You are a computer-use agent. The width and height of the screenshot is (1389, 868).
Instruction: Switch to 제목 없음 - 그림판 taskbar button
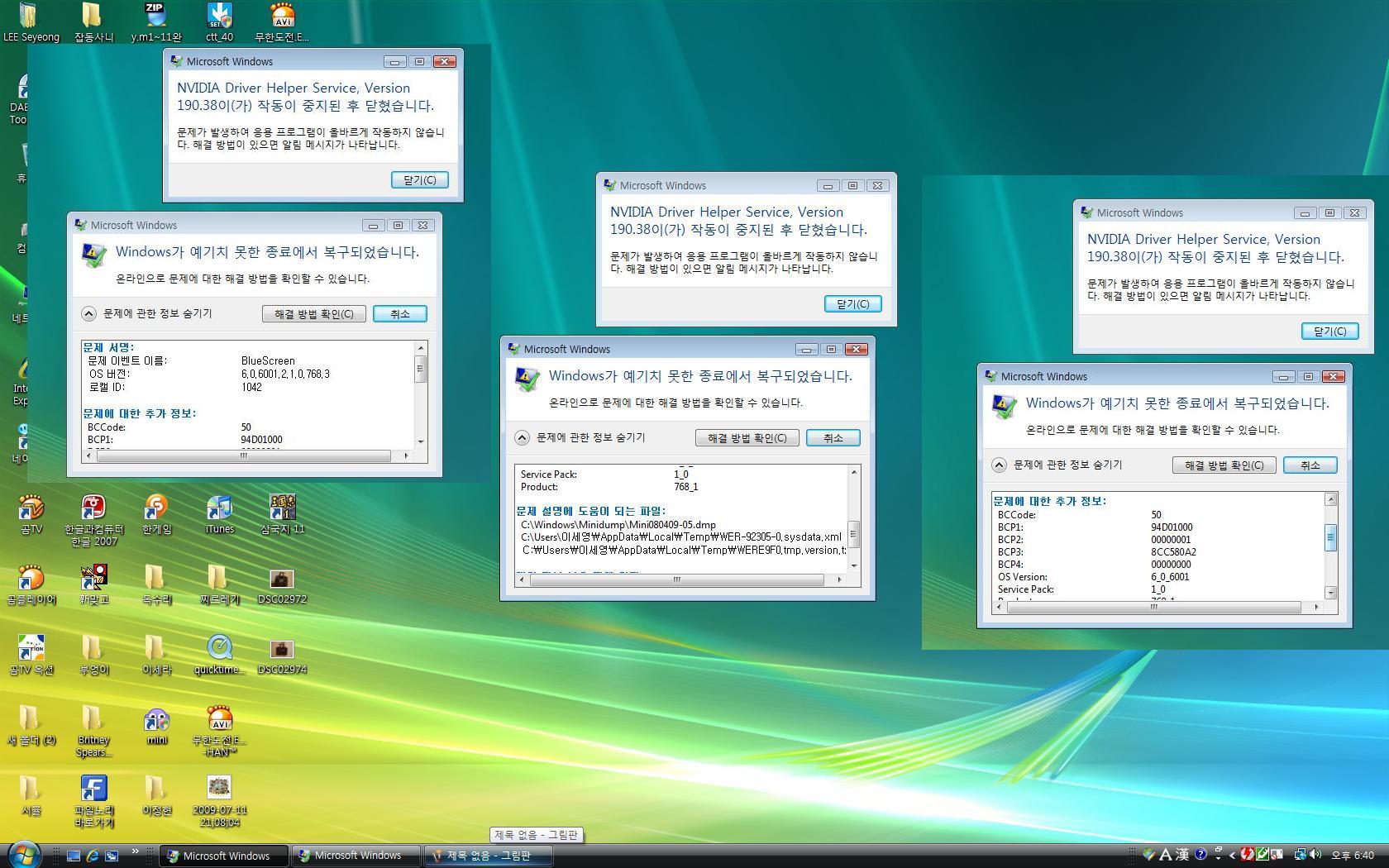(489, 856)
